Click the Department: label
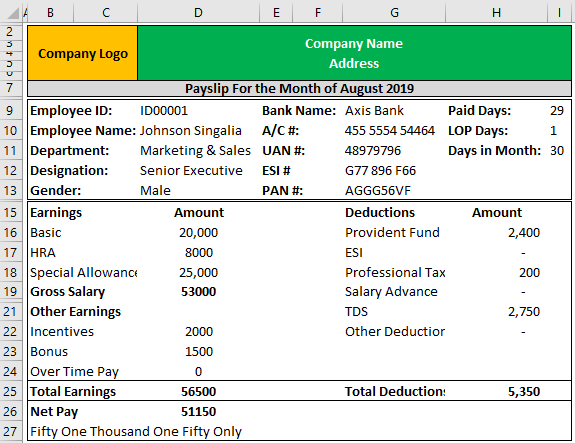Image resolution: width=575 pixels, height=443 pixels. click(x=70, y=151)
